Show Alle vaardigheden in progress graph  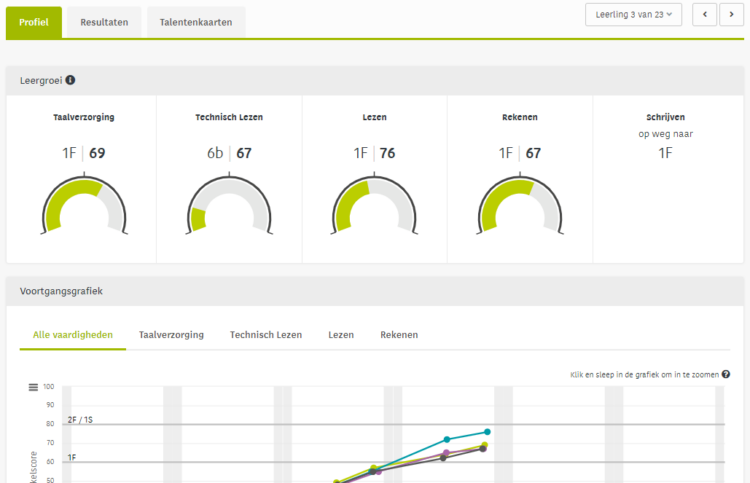(x=73, y=335)
